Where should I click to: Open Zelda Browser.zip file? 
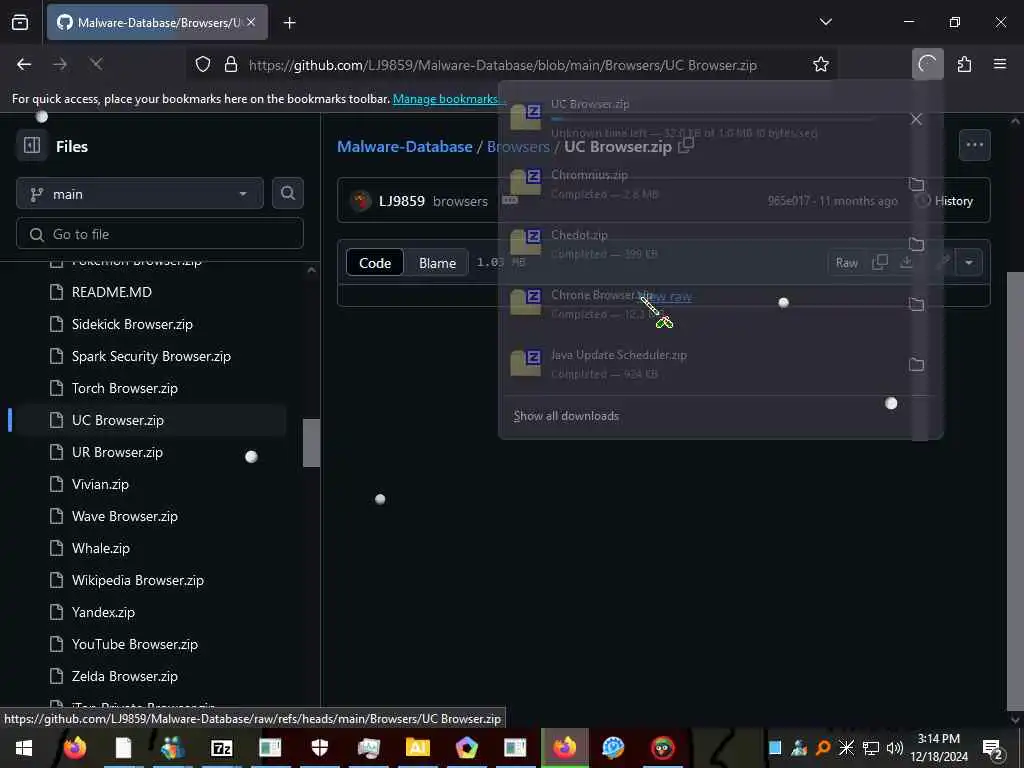click(x=125, y=676)
